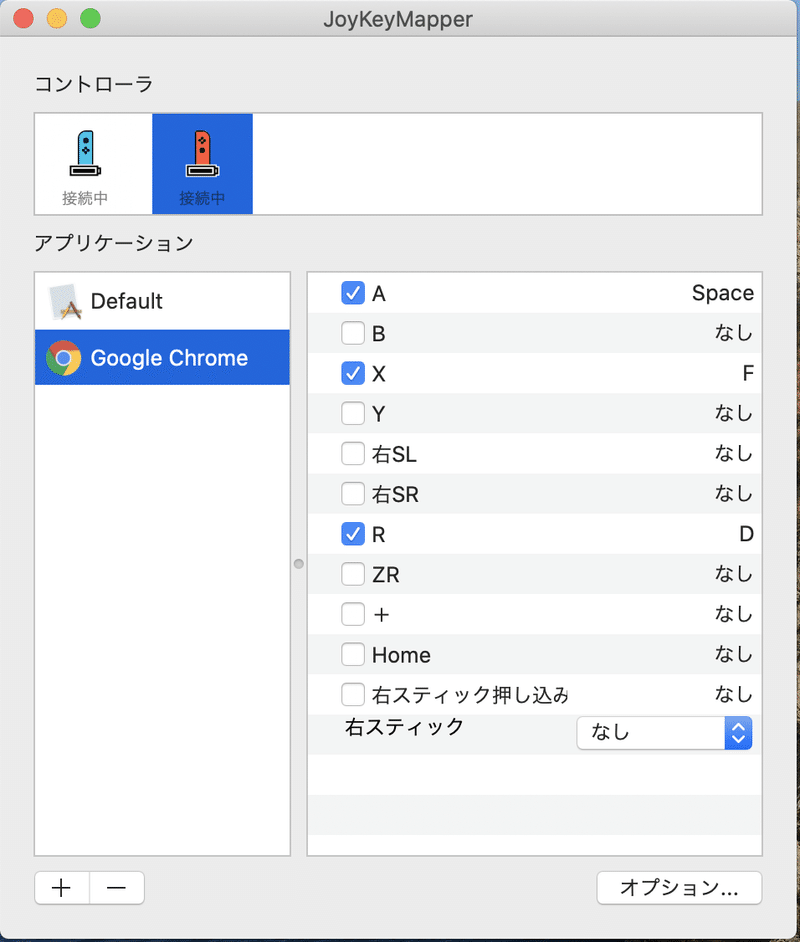Enable the Home button mapping
Image resolution: width=800 pixels, height=942 pixels.
coord(353,654)
